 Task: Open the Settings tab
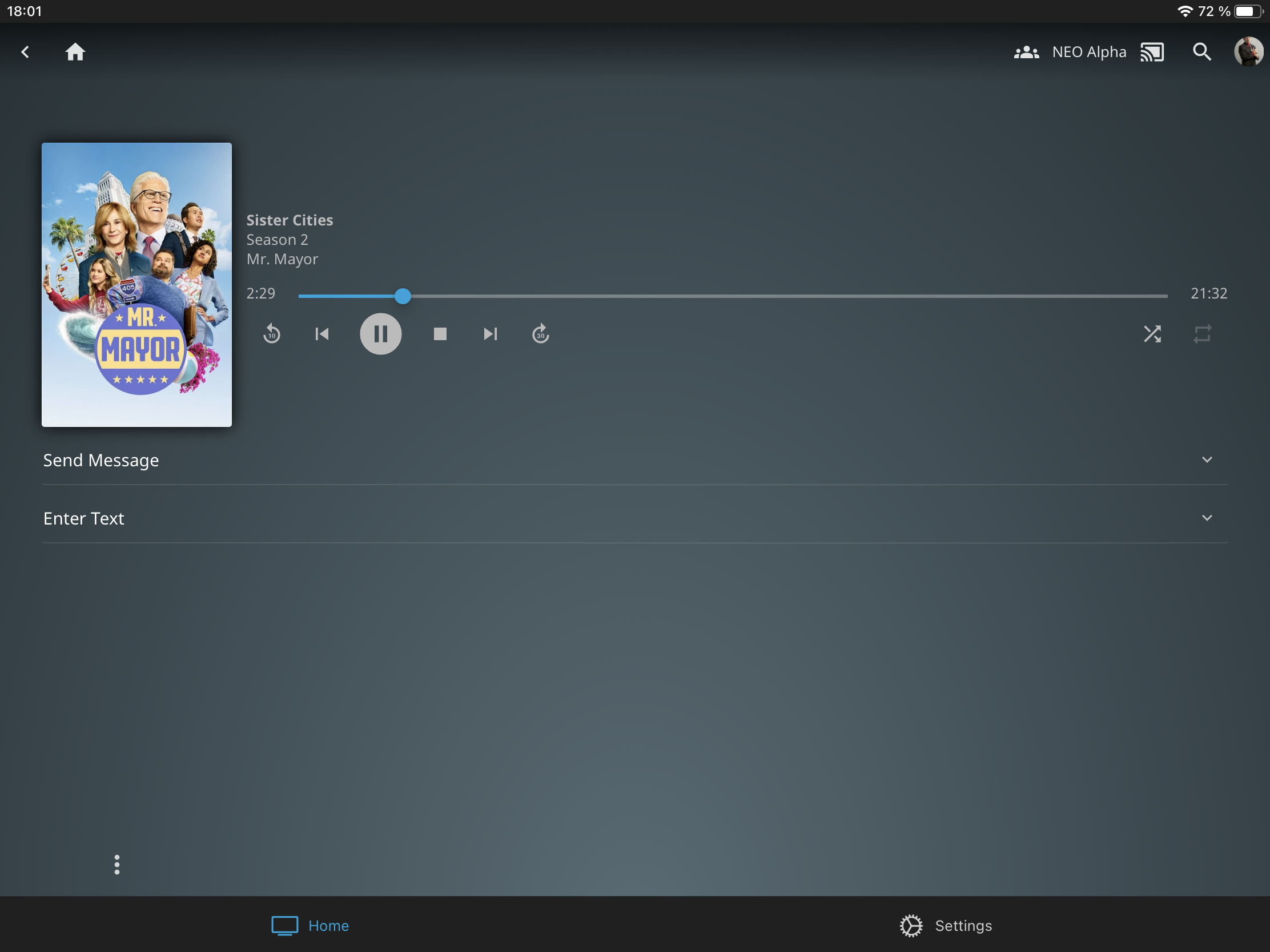pos(946,925)
